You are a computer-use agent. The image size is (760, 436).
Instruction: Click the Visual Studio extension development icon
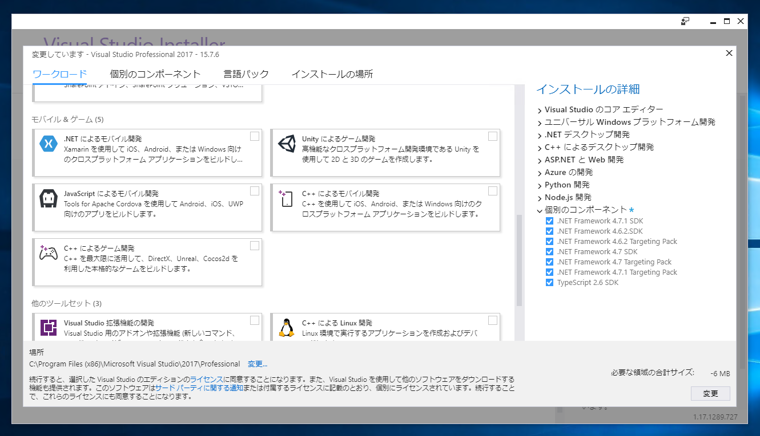(48, 328)
